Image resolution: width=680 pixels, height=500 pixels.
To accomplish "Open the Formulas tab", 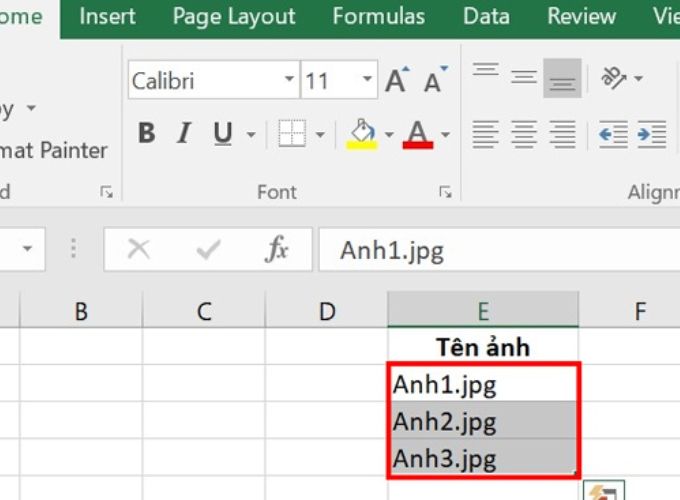I will tap(379, 16).
